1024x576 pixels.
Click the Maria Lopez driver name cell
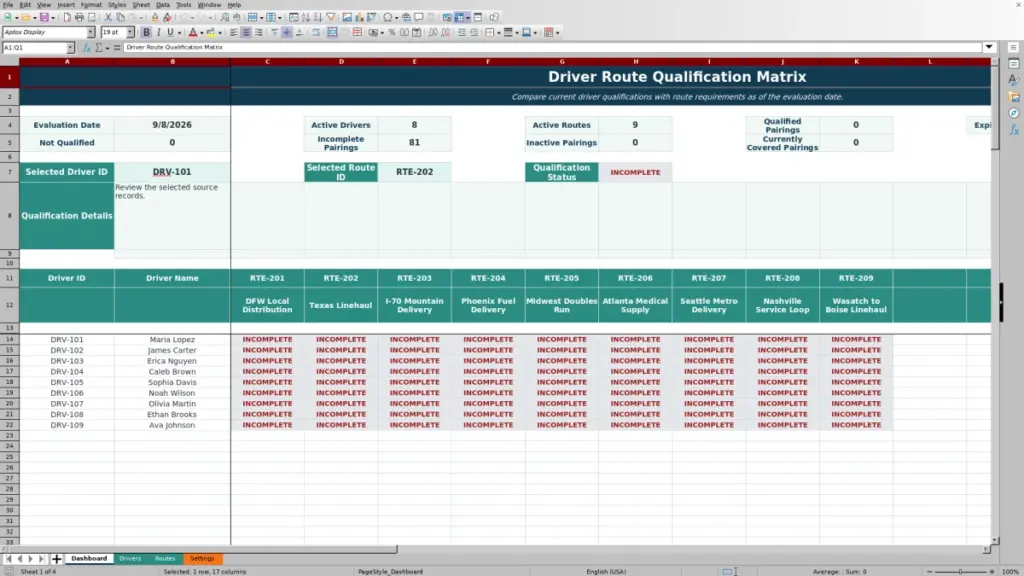click(172, 340)
